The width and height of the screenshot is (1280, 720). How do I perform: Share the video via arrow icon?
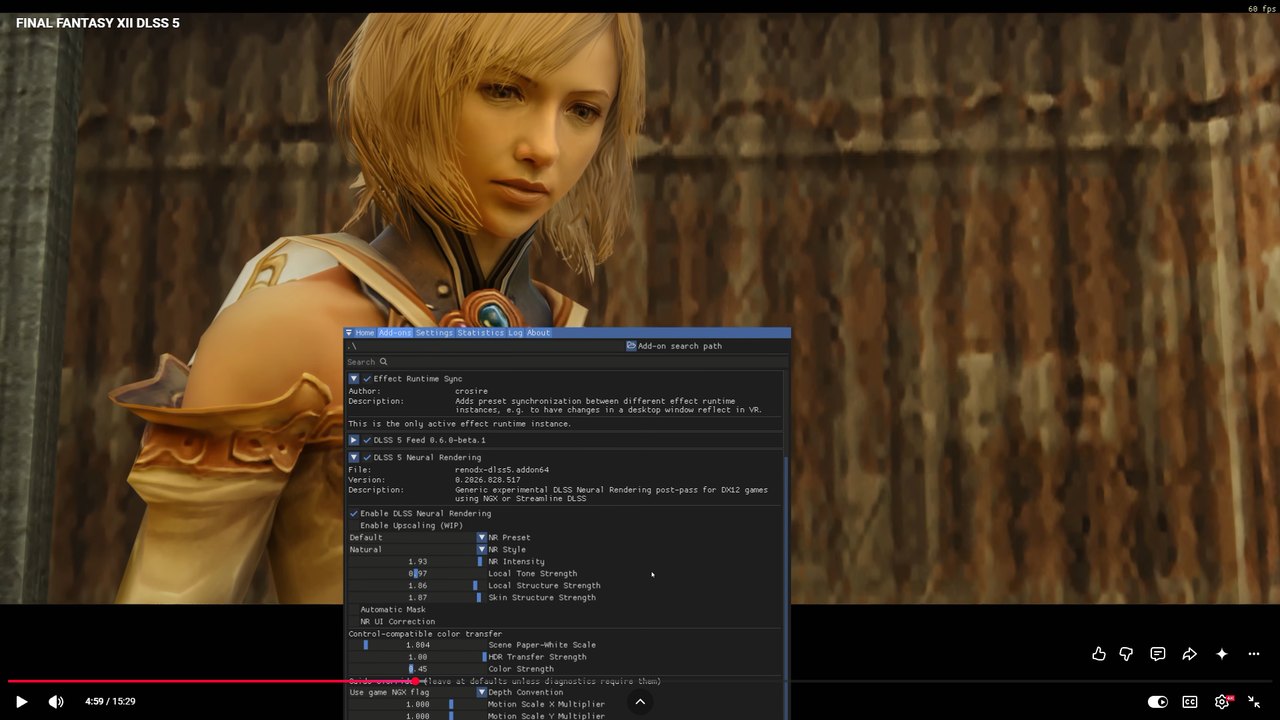pos(1189,654)
